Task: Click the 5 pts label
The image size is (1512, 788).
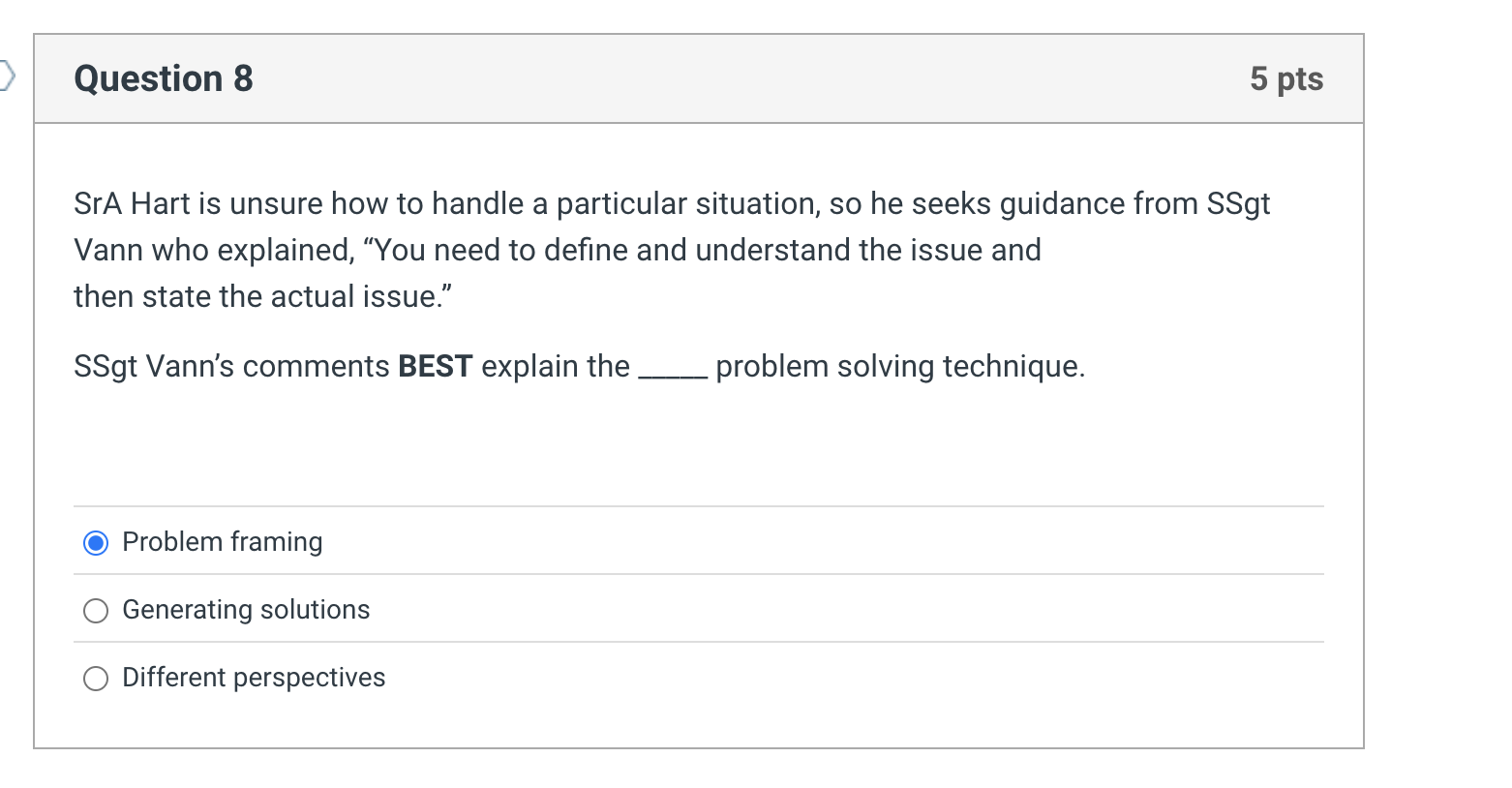Action: pyautogui.click(x=1287, y=79)
